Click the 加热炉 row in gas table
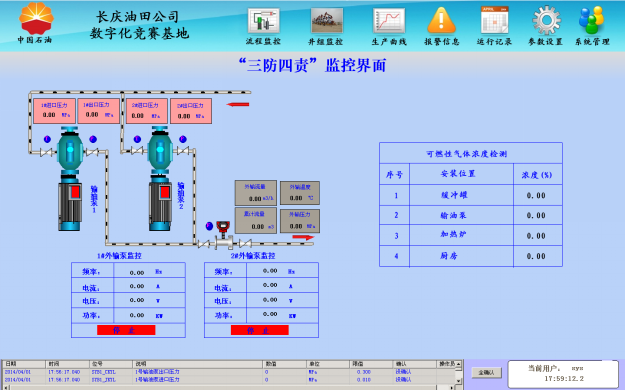The width and height of the screenshot is (625, 391). point(471,236)
